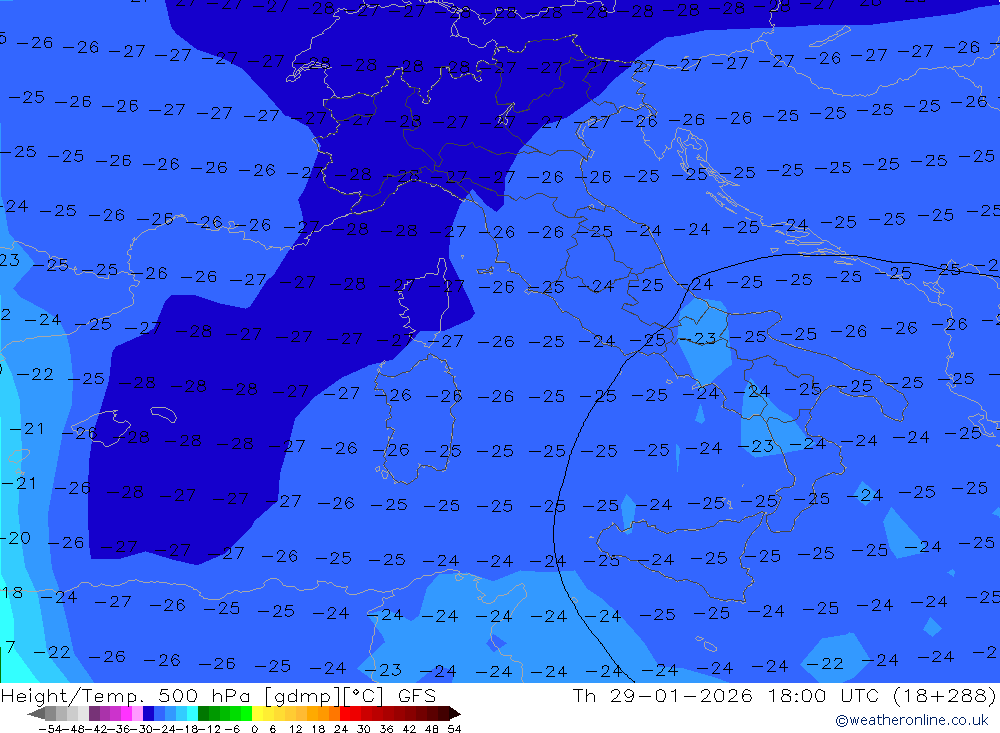This screenshot has width=1000, height=733.
Task: Click the gray left arrow end of the legend
Action: coord(36,714)
